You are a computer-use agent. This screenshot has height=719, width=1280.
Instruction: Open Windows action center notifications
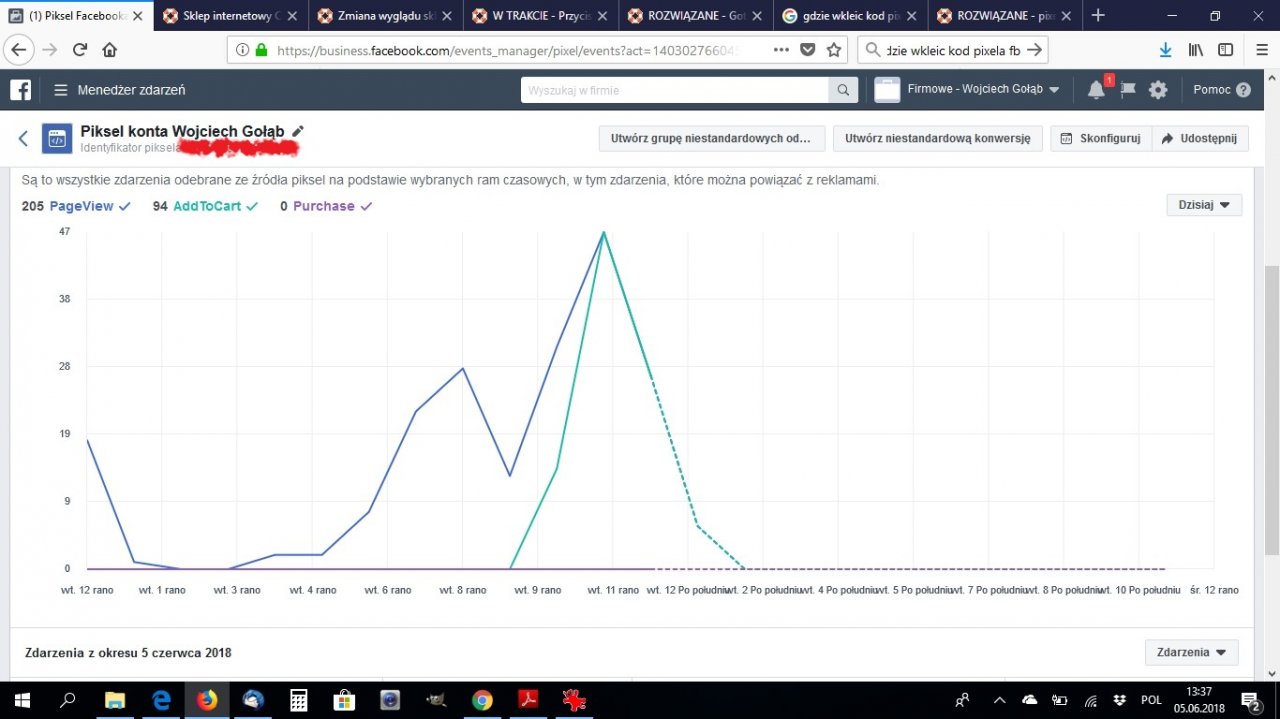(1250, 700)
